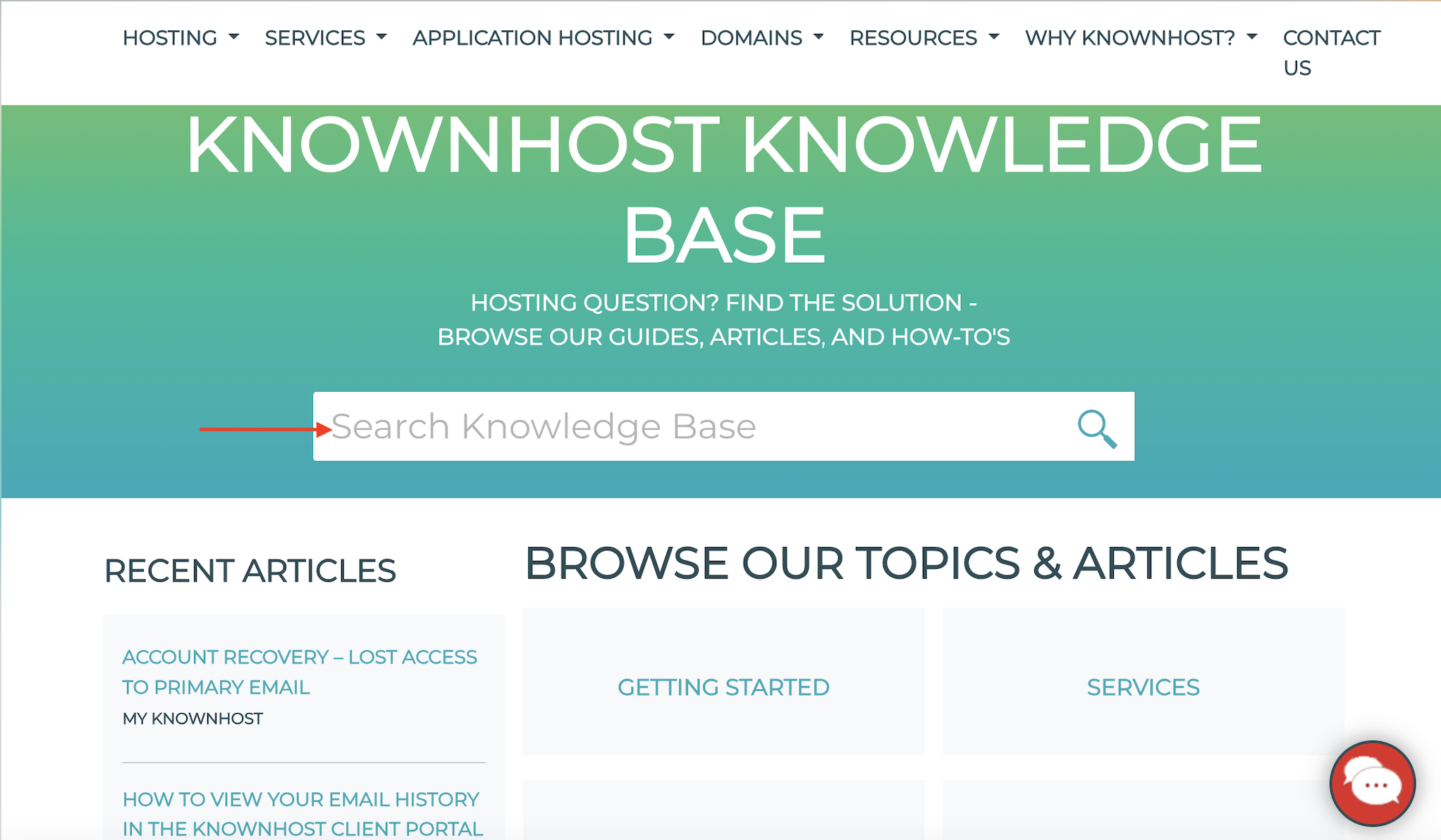Open the live chat bubble
The image size is (1441, 840).
tap(1372, 783)
